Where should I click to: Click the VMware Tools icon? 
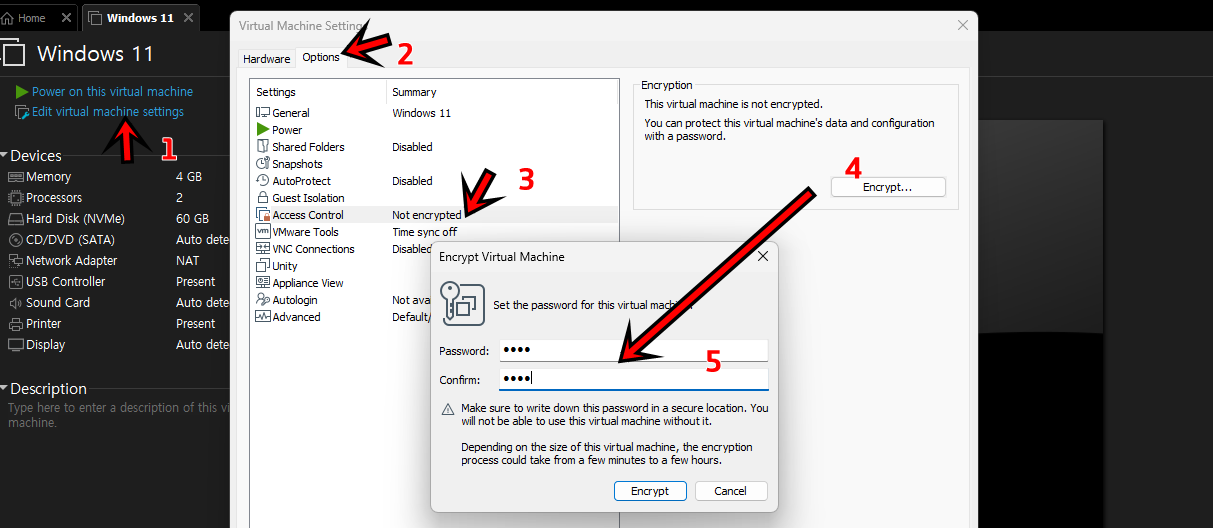(x=263, y=232)
